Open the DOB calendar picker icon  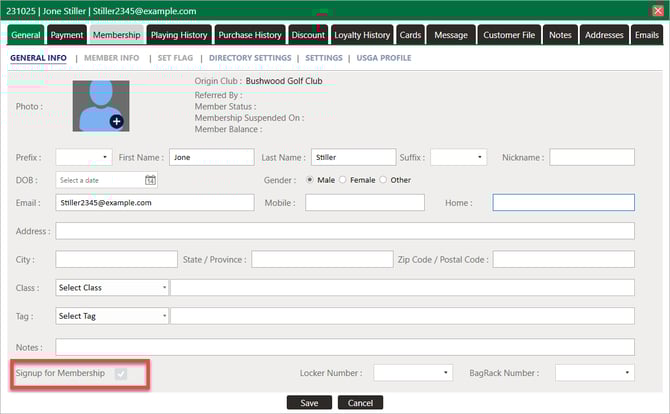tap(150, 180)
